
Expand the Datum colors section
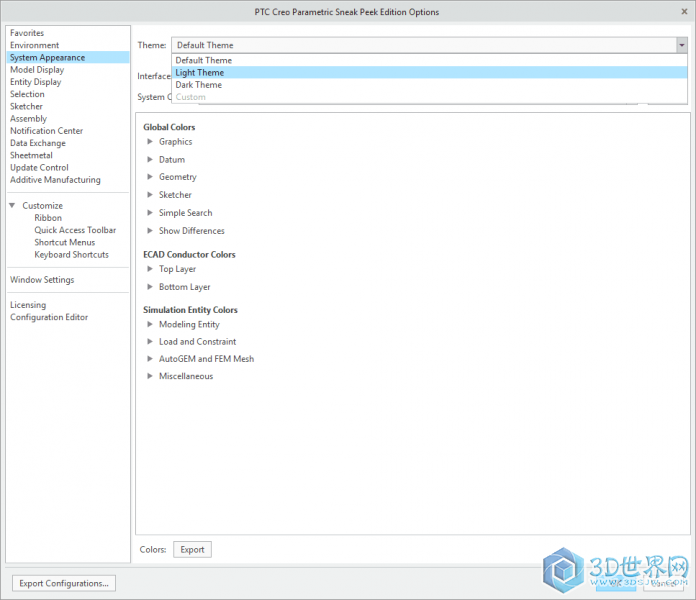tap(150, 159)
